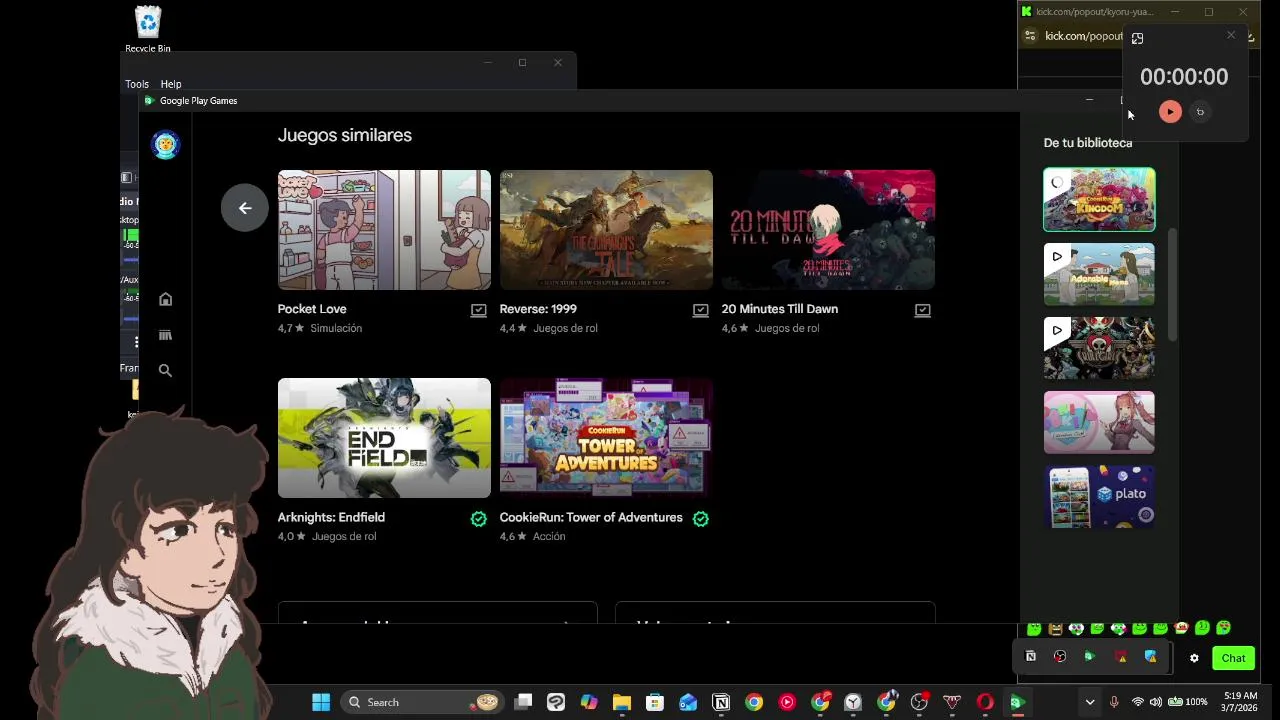Click the Pocket Love install checkmark icon

click(479, 310)
